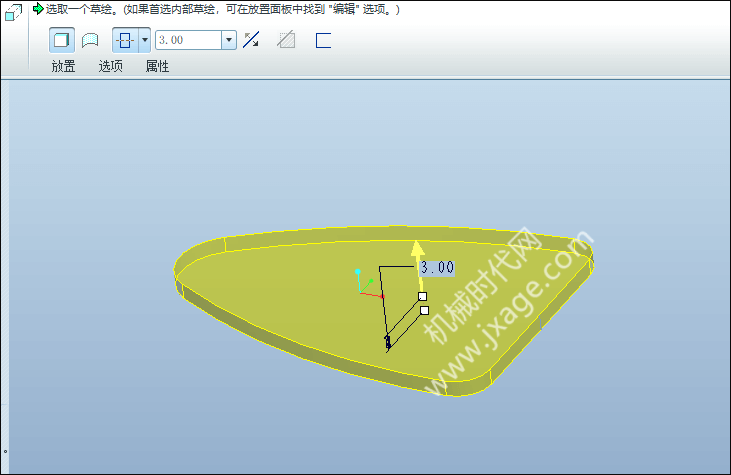Click the extrude feature icon at top left
The width and height of the screenshot is (731, 475).
coord(13,13)
